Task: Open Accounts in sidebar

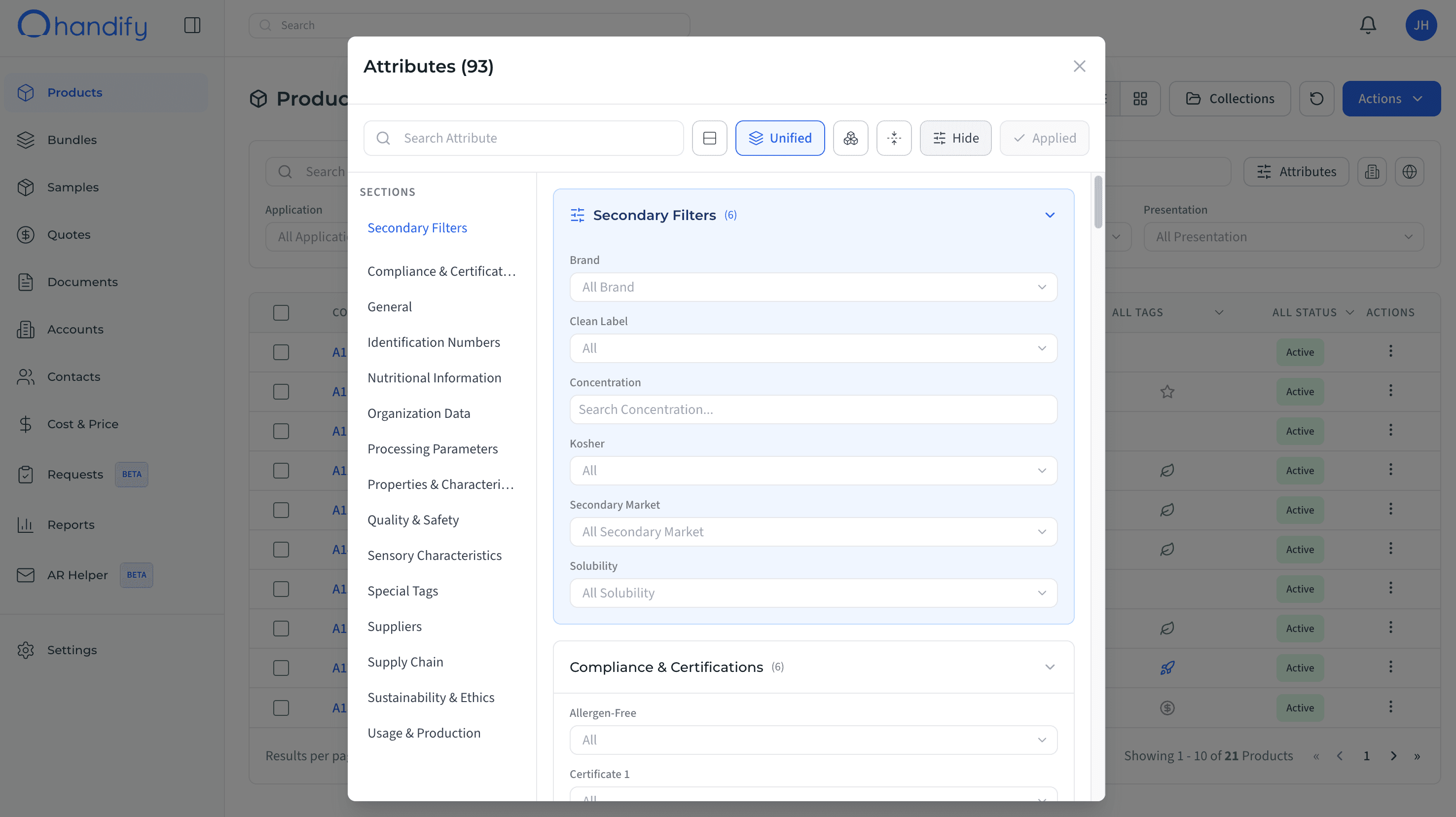Action: pyautogui.click(x=106, y=329)
